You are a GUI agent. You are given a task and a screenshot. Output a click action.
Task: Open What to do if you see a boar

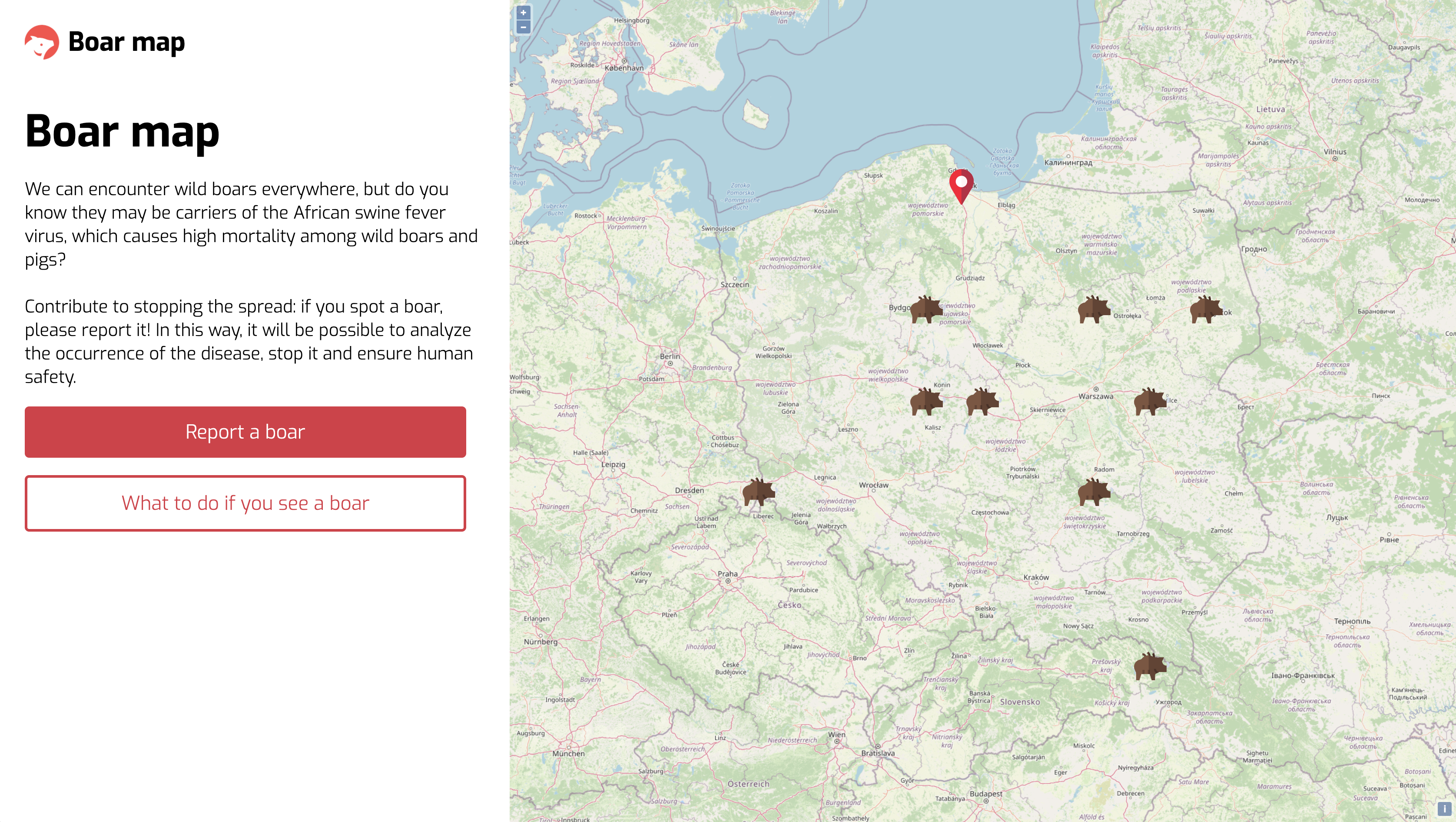tap(245, 503)
